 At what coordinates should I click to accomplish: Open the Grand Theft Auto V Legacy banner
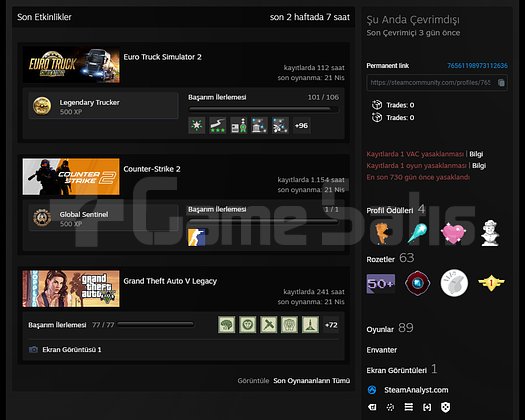coord(71,289)
